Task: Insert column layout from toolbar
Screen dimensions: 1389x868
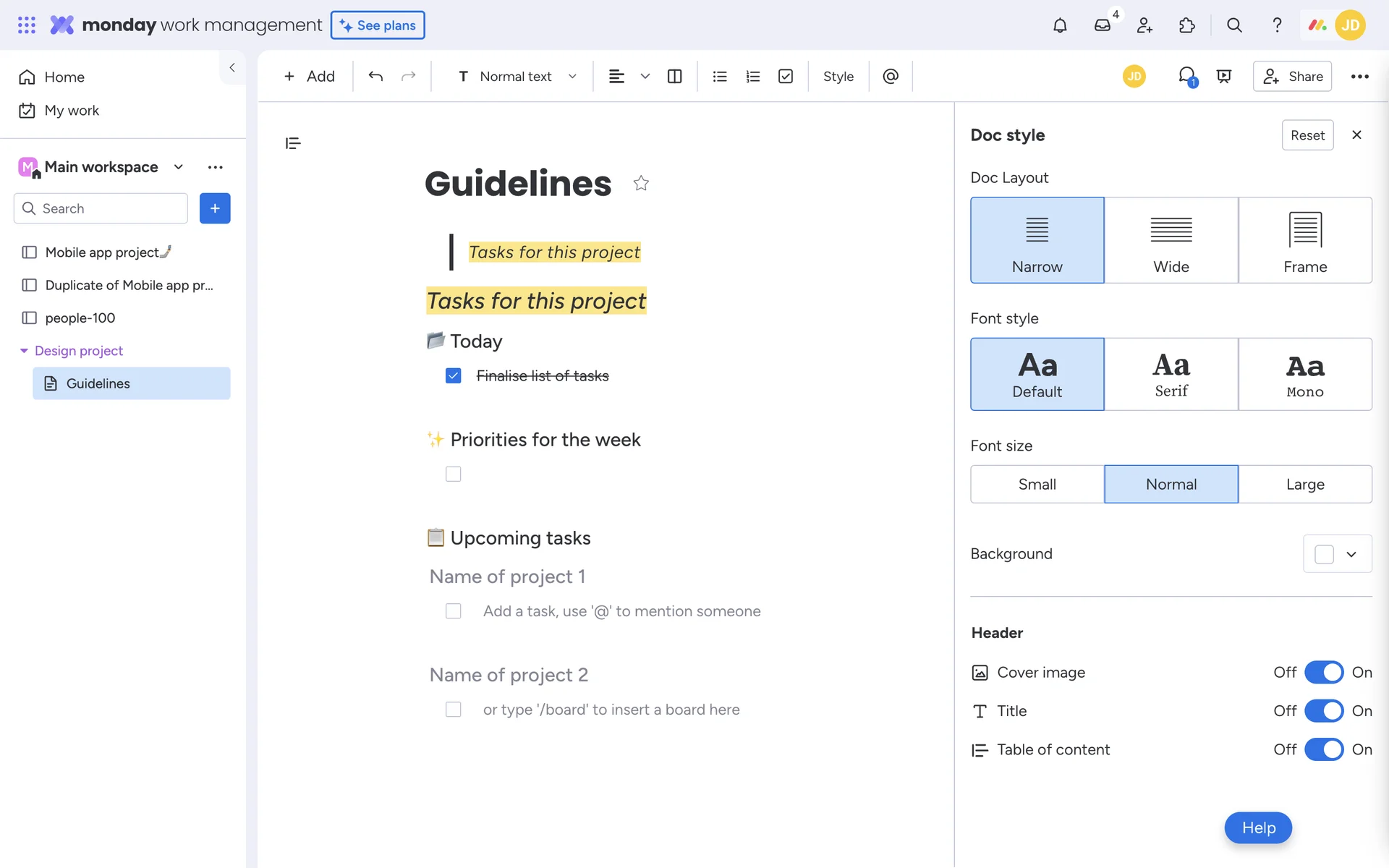Action: 674,76
